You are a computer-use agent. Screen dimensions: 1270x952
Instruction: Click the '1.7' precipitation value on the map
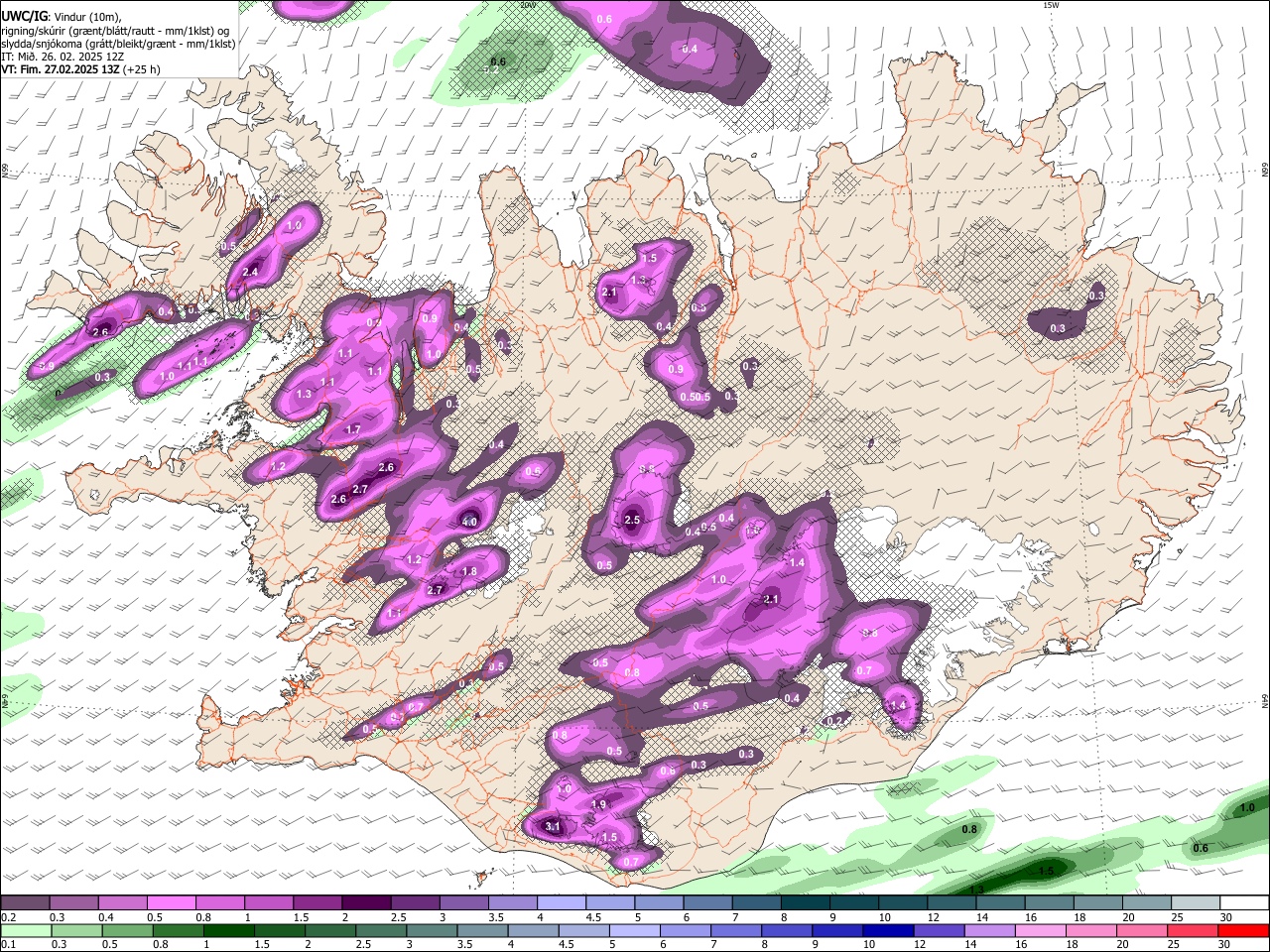point(353,430)
